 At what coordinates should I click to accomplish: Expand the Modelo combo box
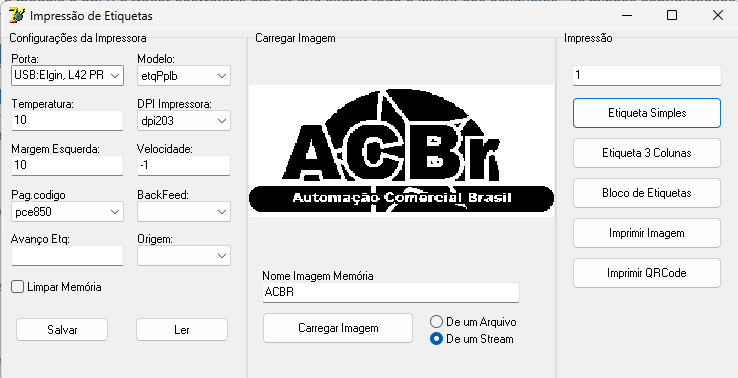coord(184,76)
